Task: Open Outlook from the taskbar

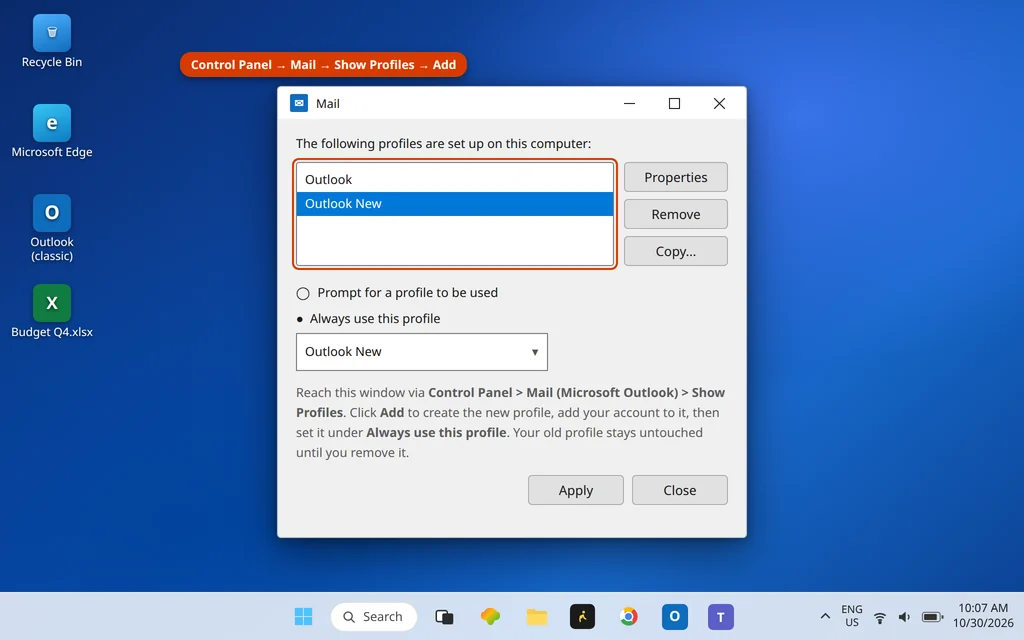Action: [675, 616]
